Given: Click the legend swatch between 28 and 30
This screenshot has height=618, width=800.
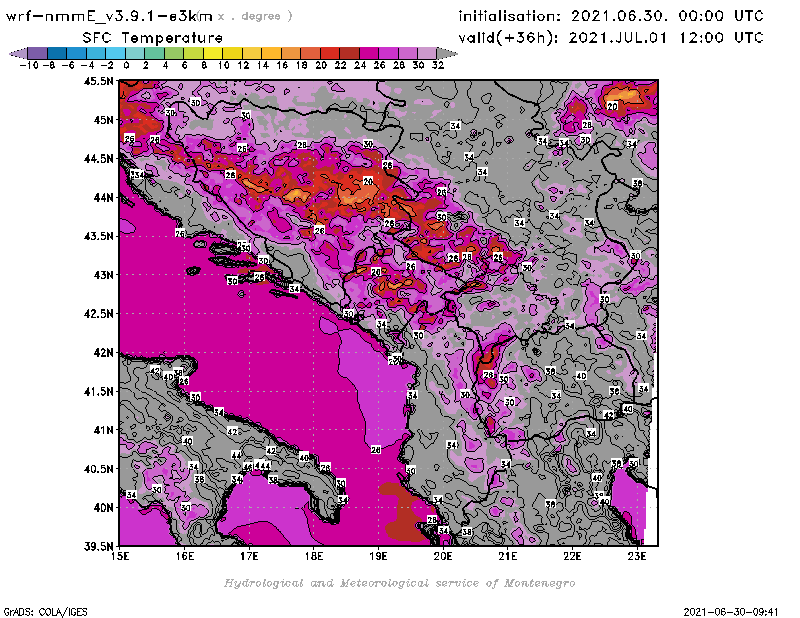Looking at the screenshot, I should pyautogui.click(x=408, y=53).
